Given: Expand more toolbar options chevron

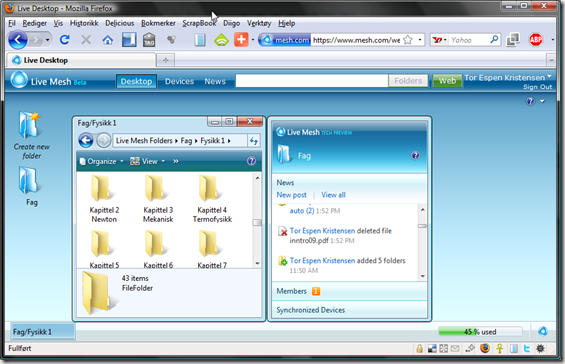Looking at the screenshot, I should tap(176, 161).
